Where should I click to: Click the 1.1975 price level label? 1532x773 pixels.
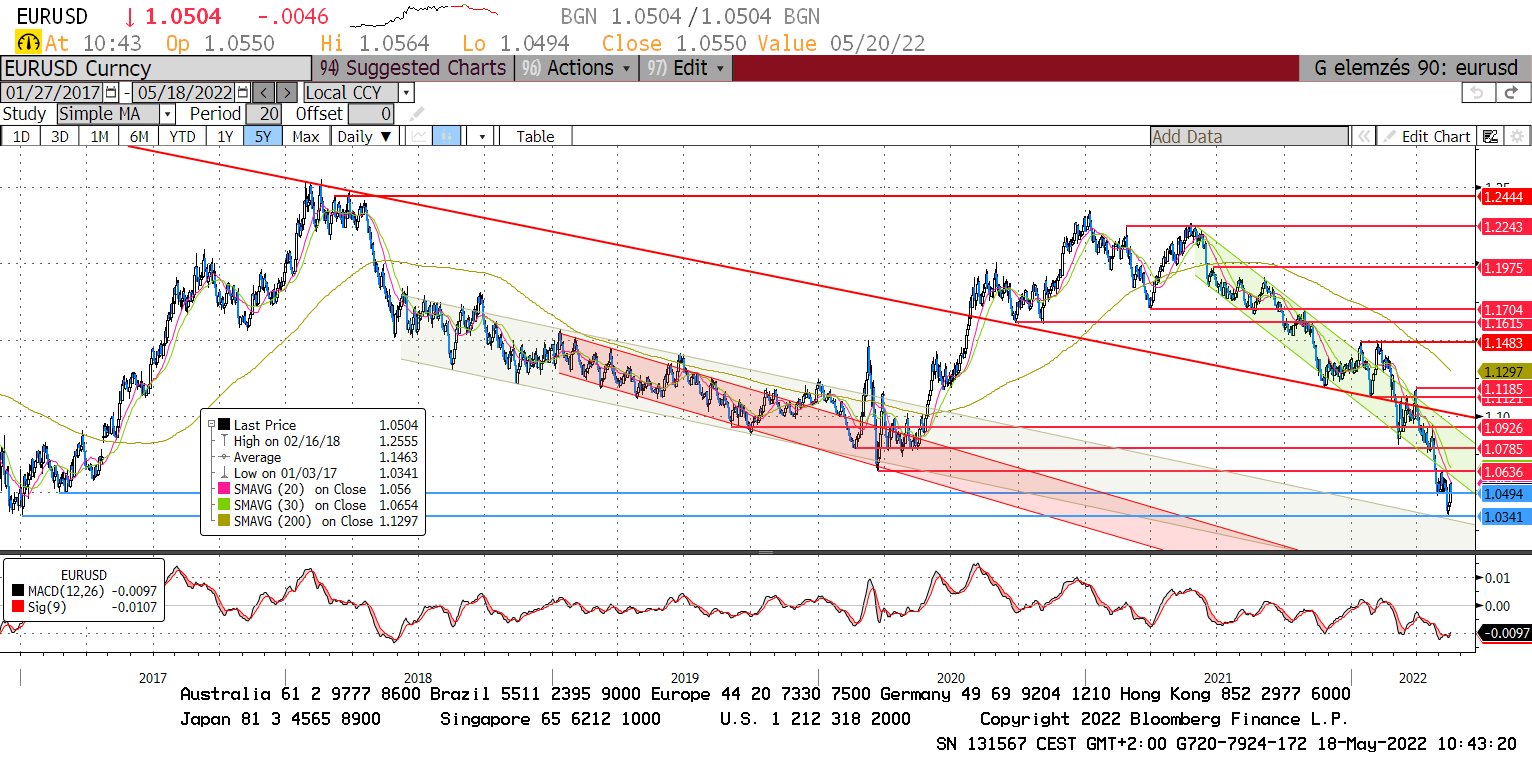[1503, 267]
